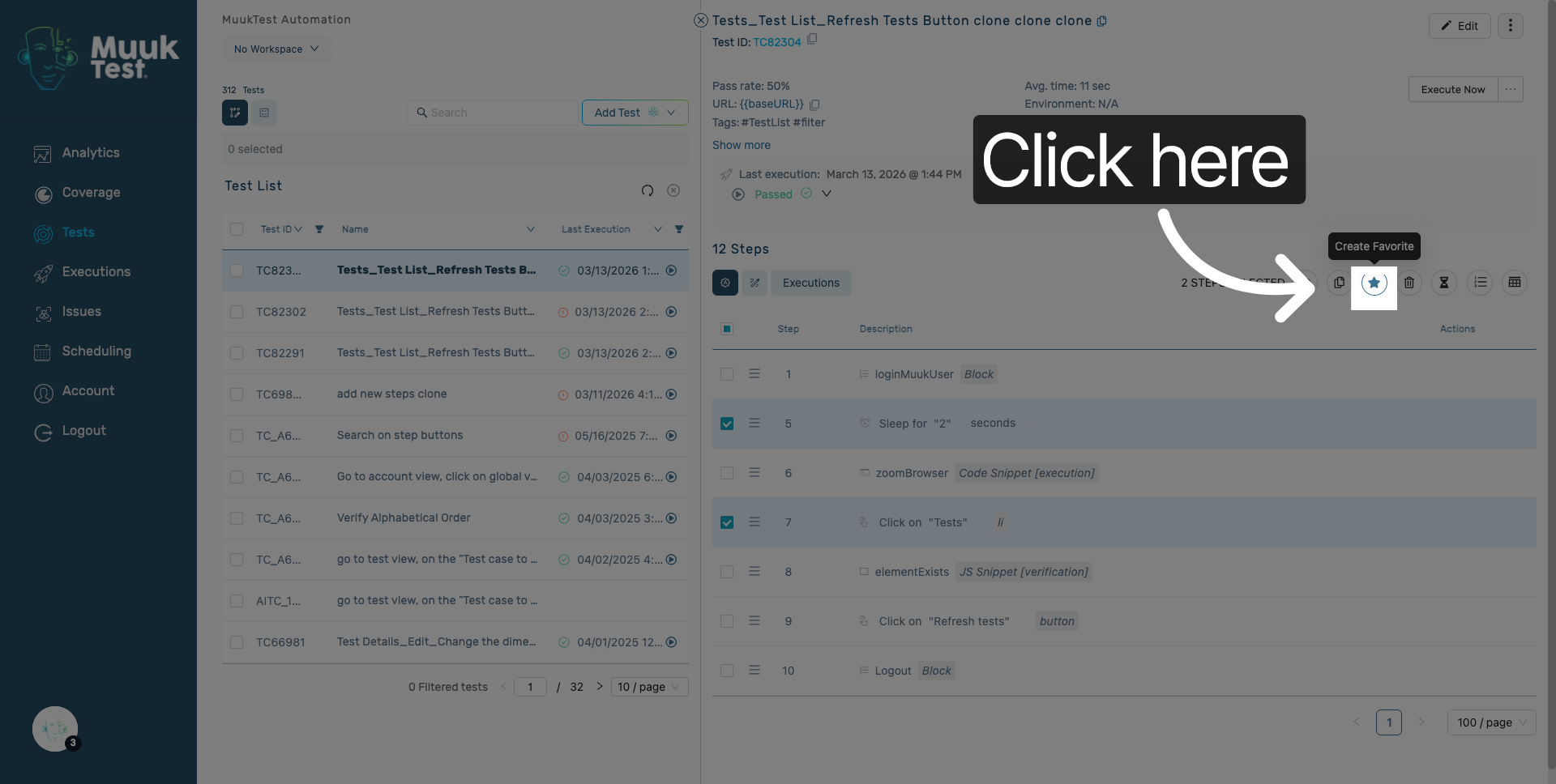Open the Name column dropdown arrow
1556x784 pixels.
click(531, 229)
